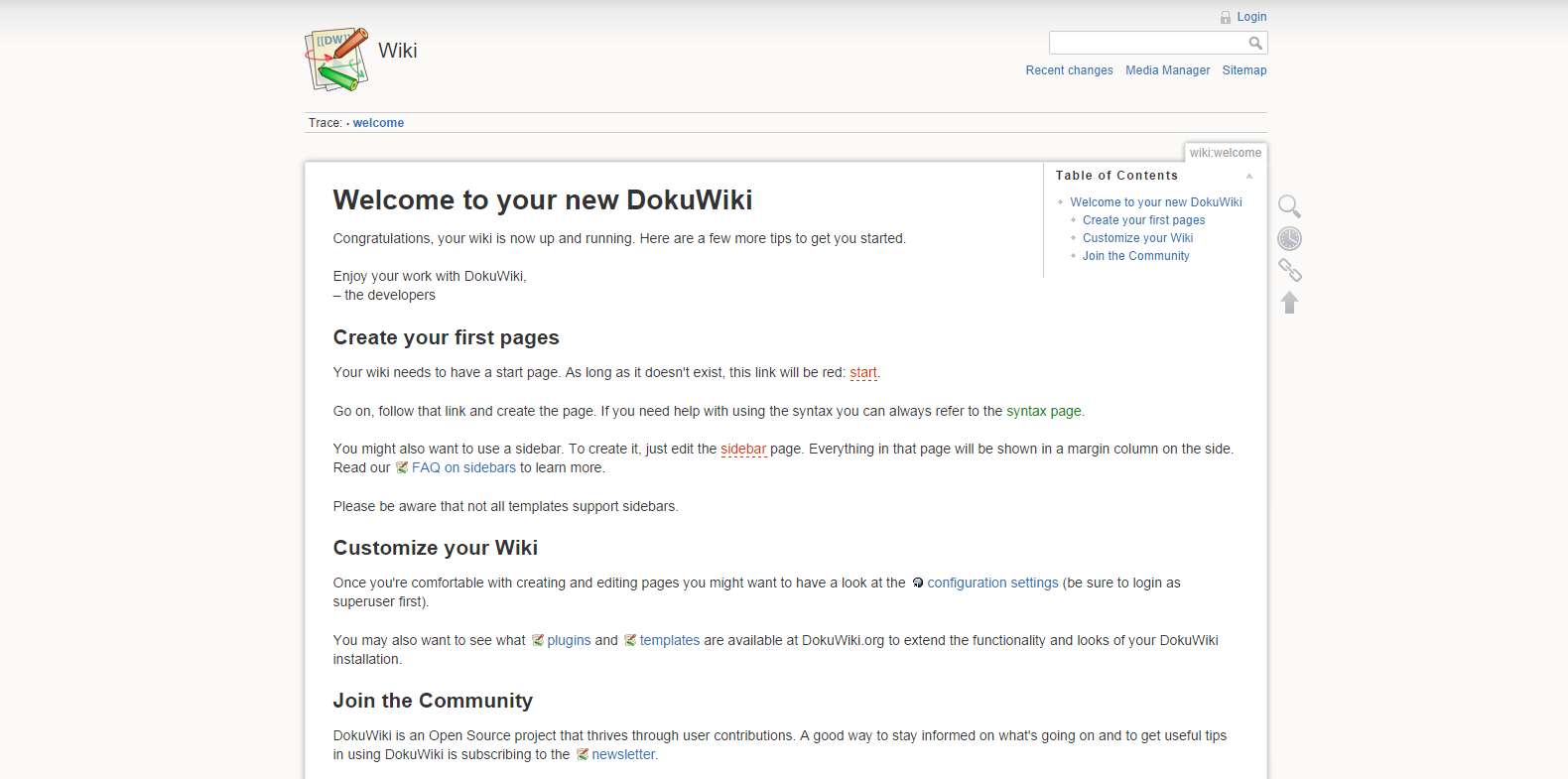Jump to Create your first pages in TOC
Viewport: 1568px width, 779px height.
click(1143, 220)
